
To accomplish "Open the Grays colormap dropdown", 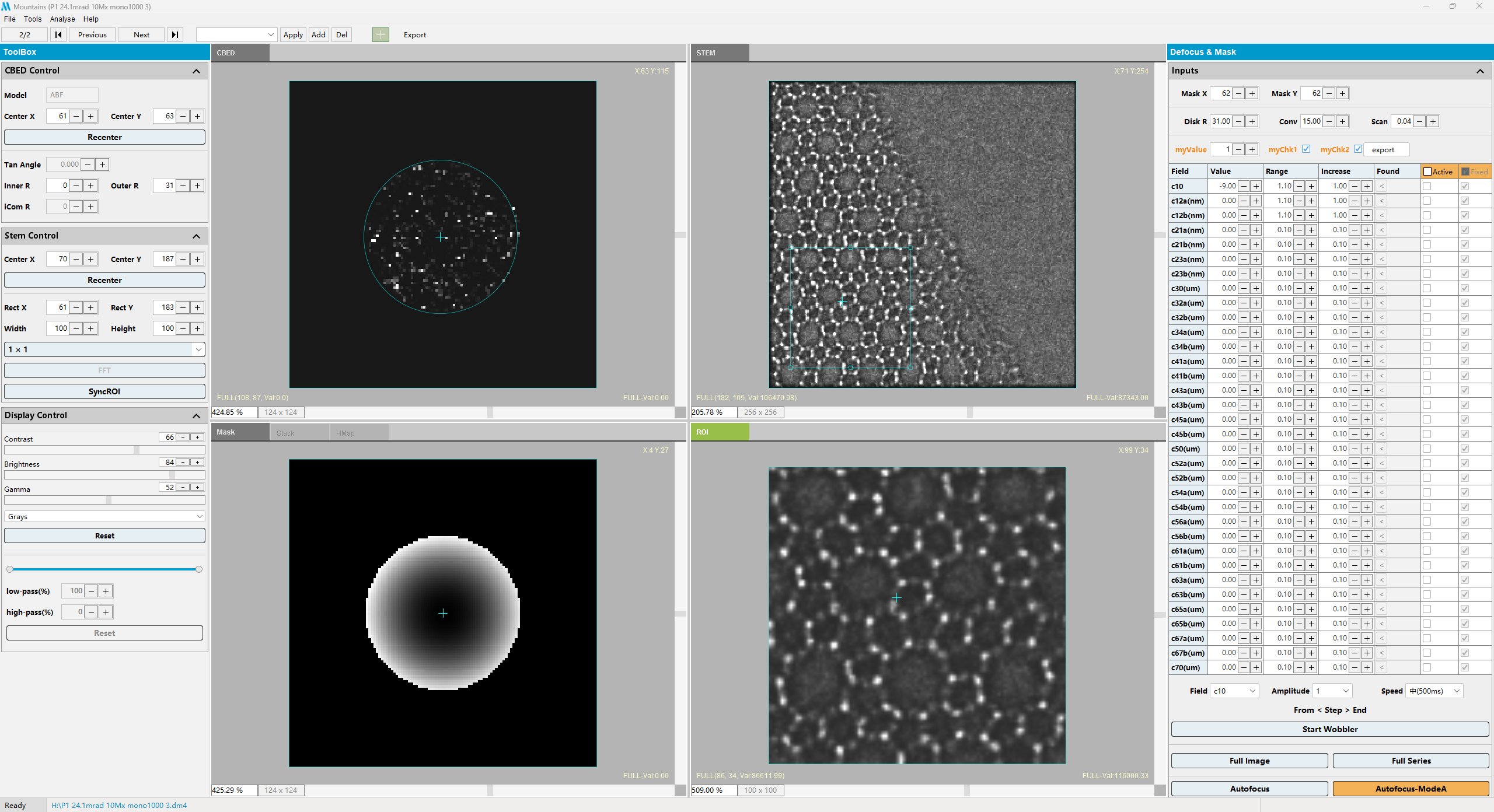I will (x=104, y=516).
